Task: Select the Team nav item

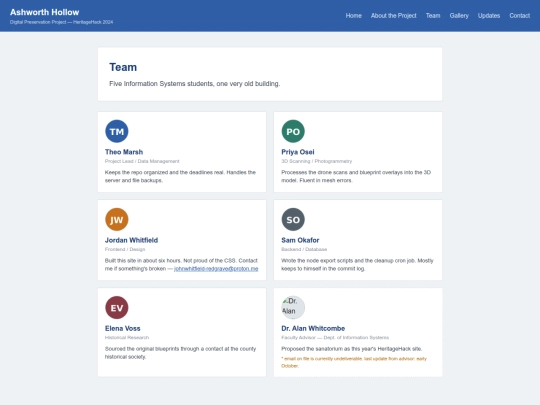Action: click(433, 15)
